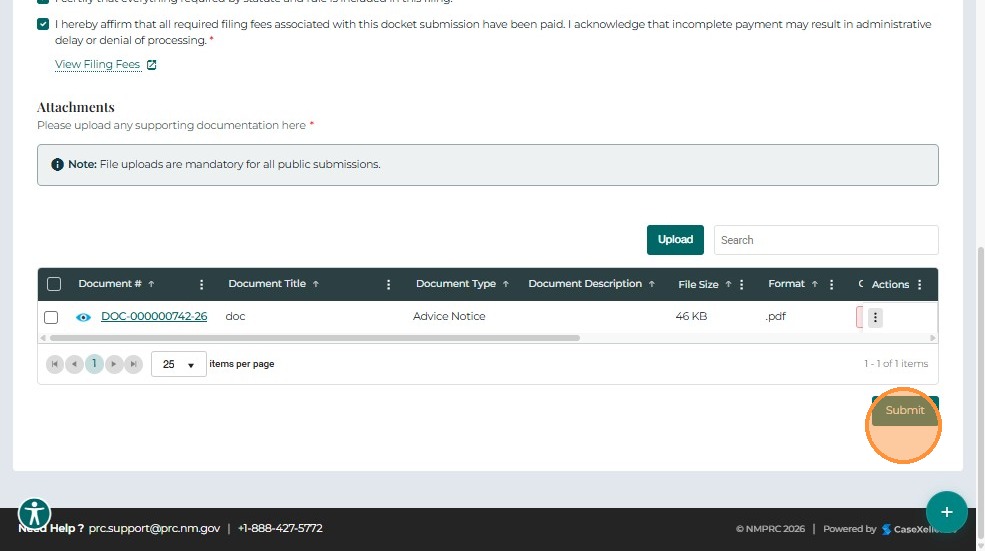
Task: Click the Document Description column header
Action: (x=585, y=284)
